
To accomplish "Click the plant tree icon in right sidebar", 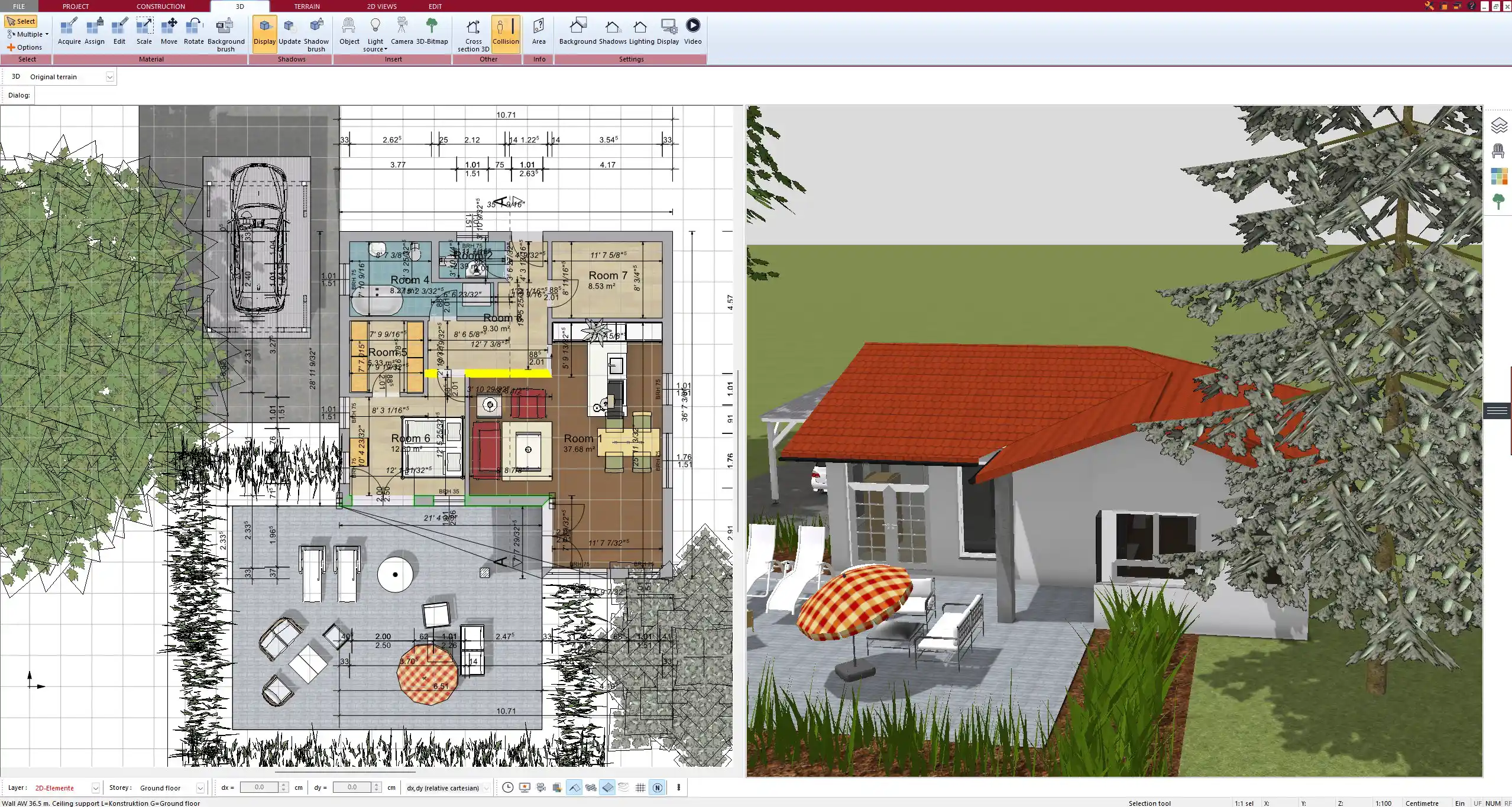I will click(x=1498, y=202).
